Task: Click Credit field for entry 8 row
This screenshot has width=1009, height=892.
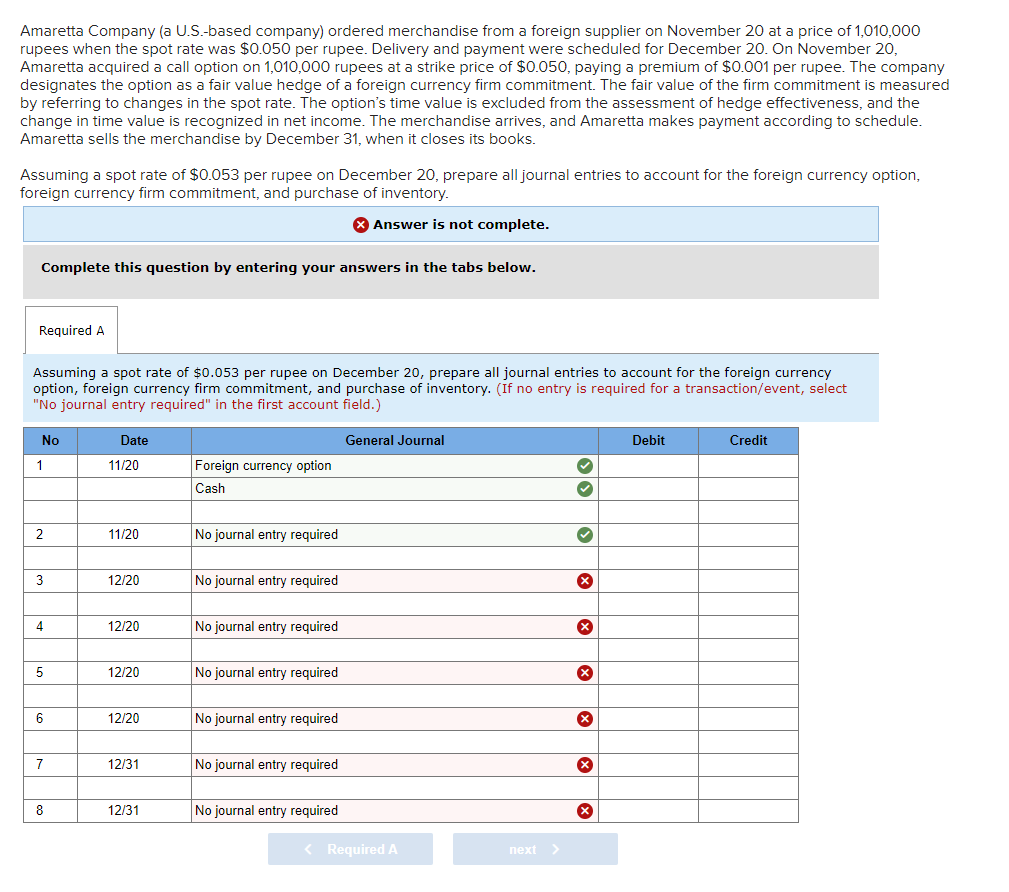Action: [748, 811]
